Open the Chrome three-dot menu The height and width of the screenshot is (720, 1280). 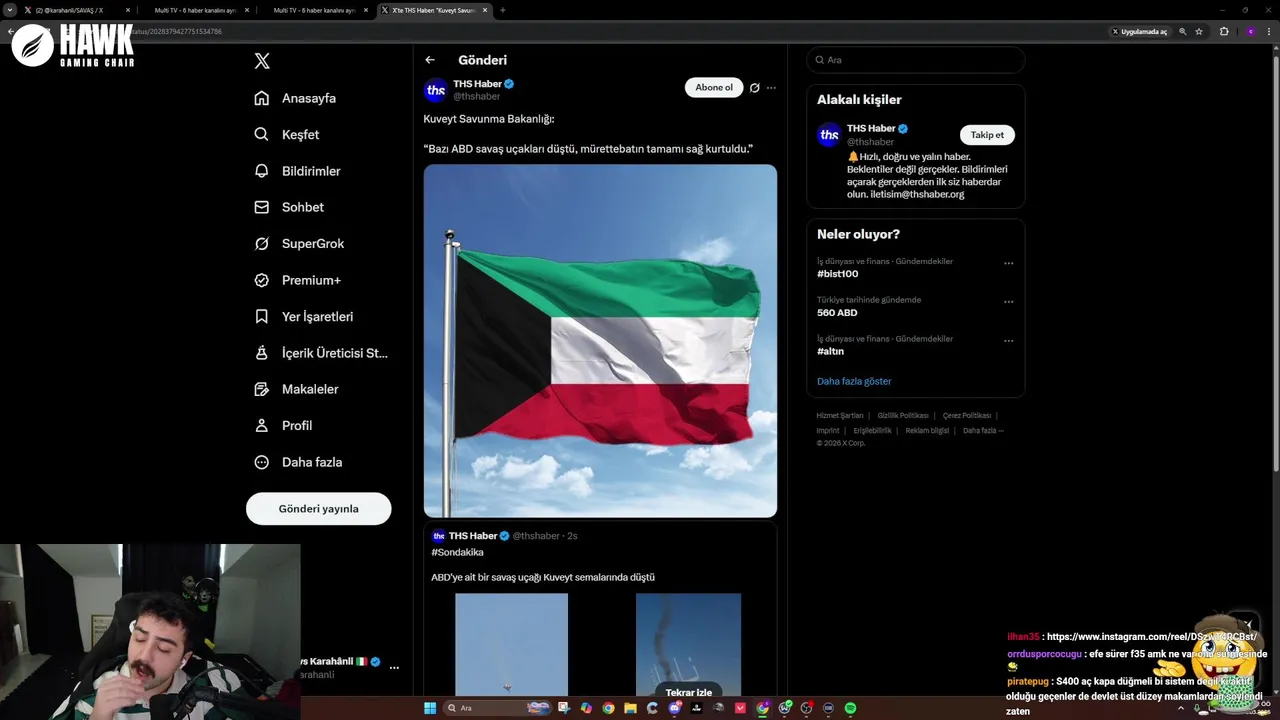coord(1269,32)
